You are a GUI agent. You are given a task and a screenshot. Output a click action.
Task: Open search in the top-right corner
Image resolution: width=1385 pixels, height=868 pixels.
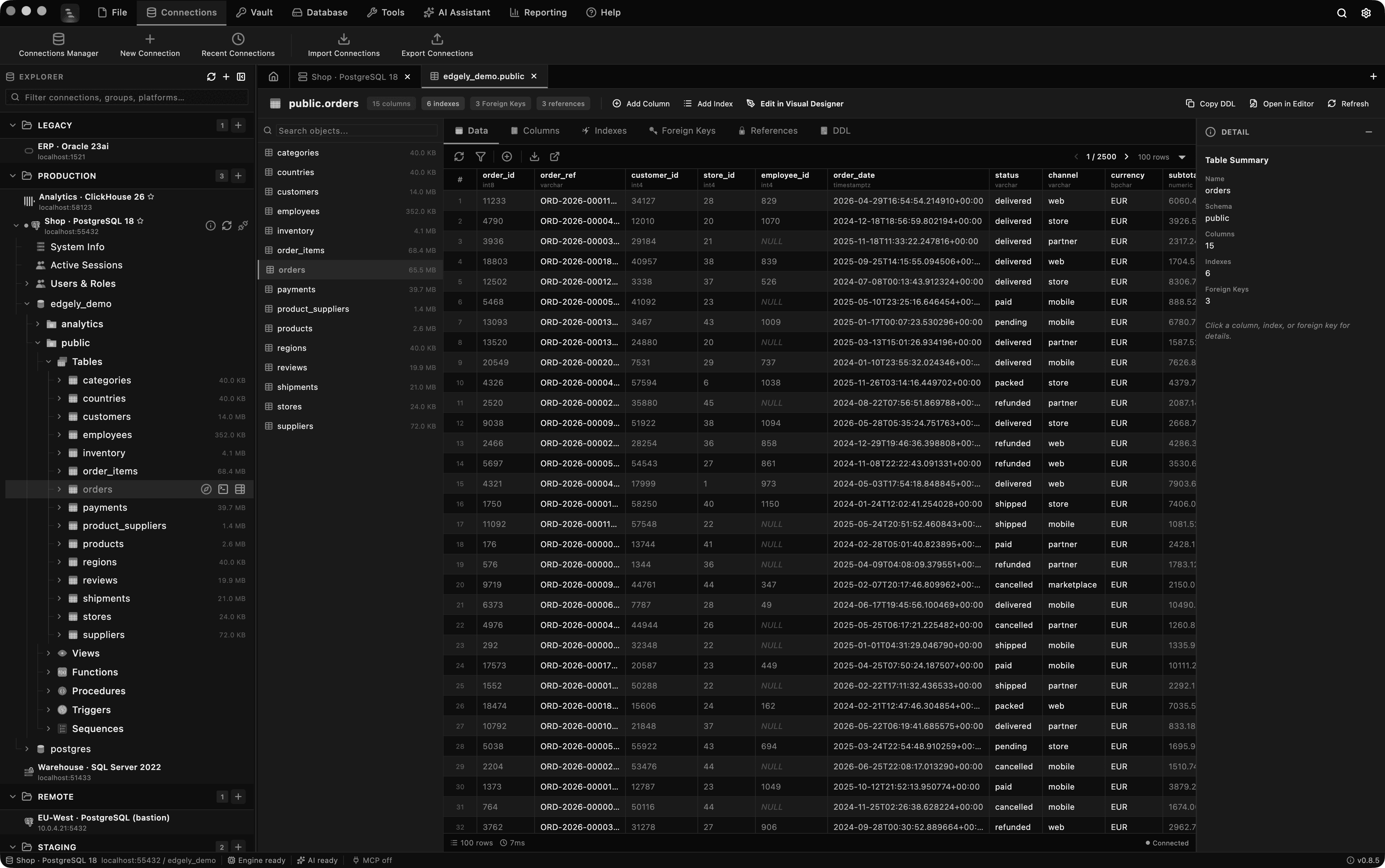click(1341, 13)
